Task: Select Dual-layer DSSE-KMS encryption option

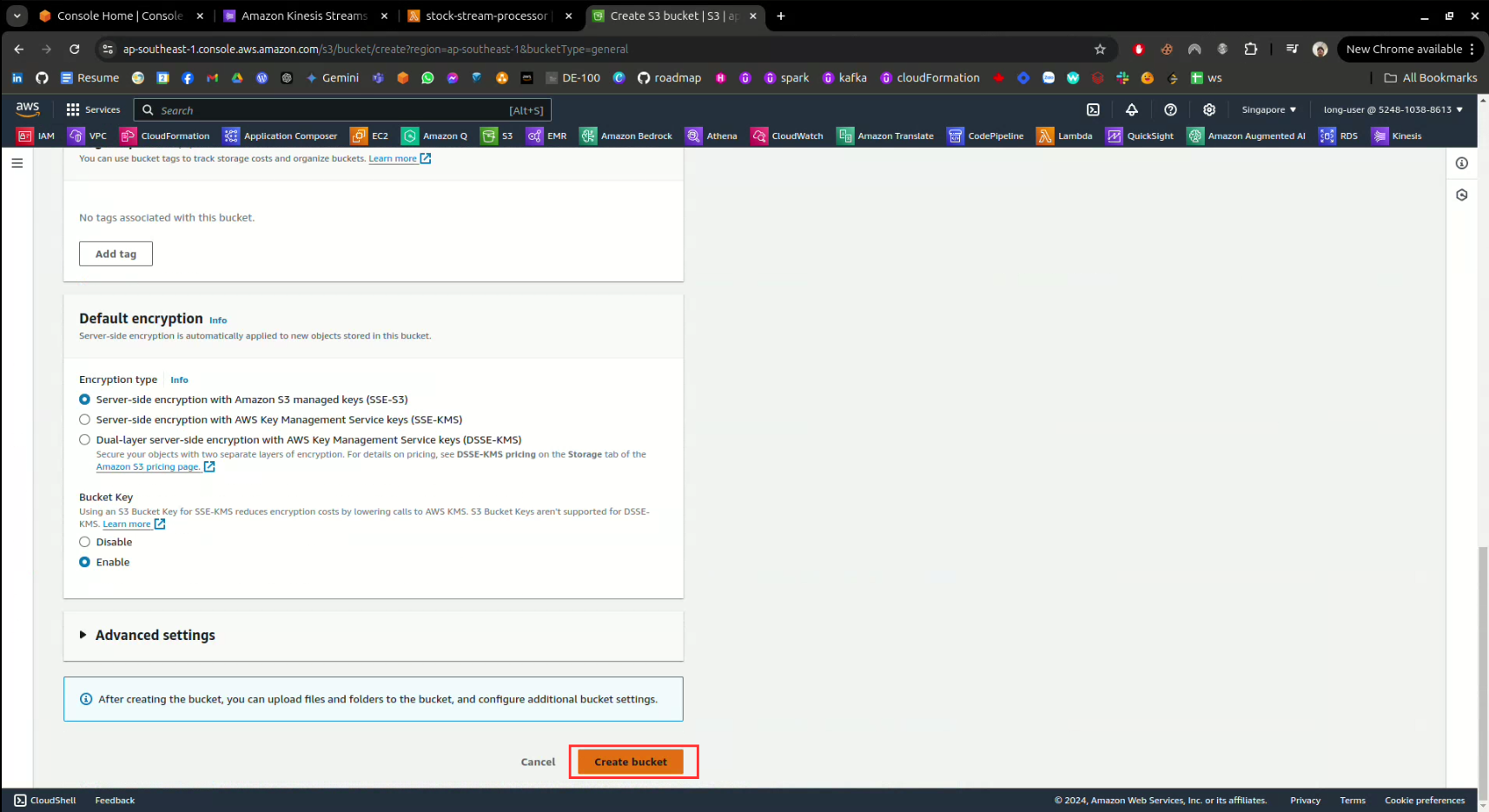Action: pyautogui.click(x=85, y=440)
